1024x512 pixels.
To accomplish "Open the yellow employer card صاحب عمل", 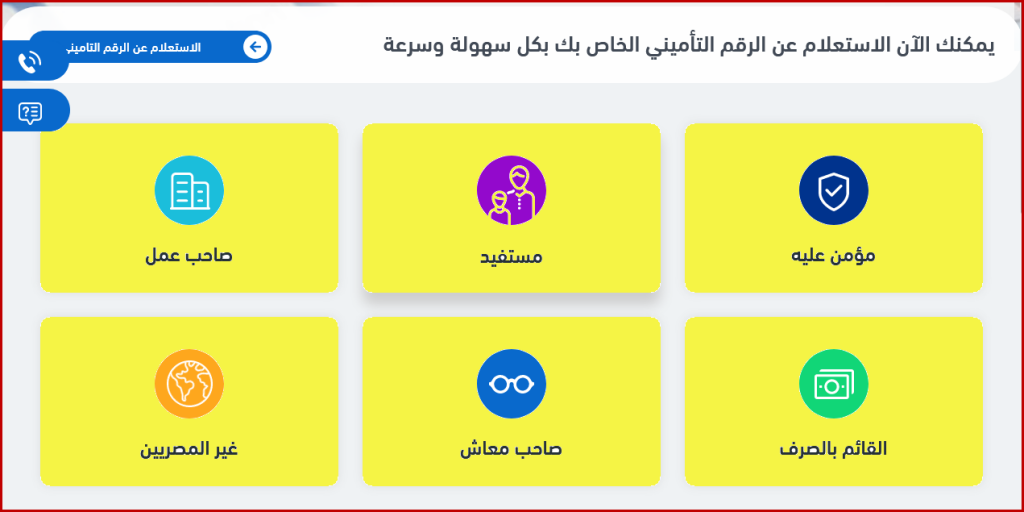I will (189, 208).
